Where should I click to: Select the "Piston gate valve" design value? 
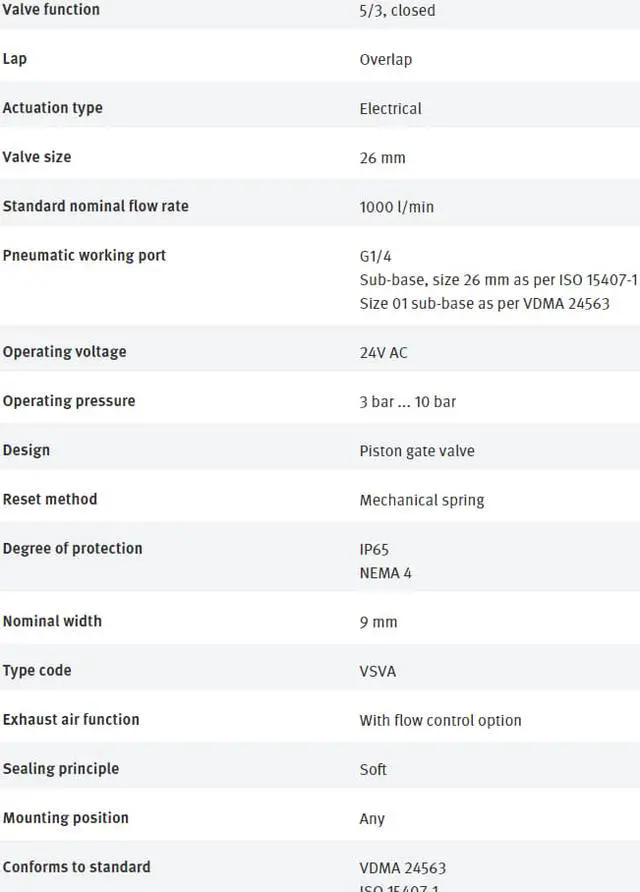[416, 451]
